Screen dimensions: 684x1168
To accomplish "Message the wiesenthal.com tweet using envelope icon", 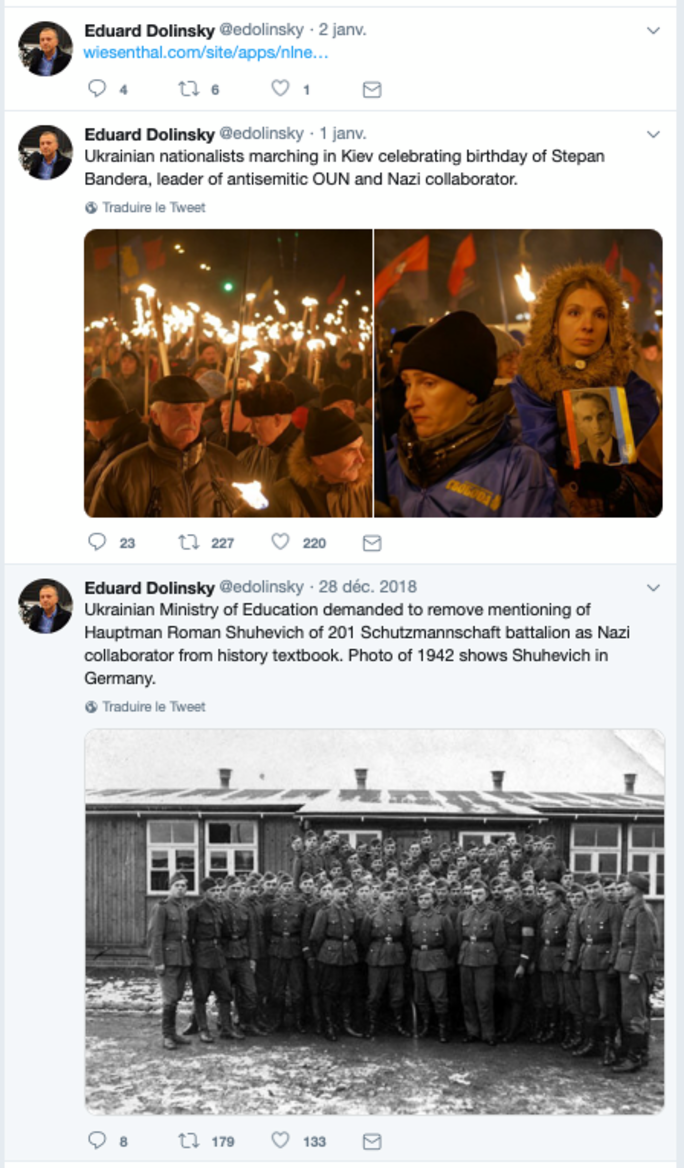I will (x=371, y=90).
